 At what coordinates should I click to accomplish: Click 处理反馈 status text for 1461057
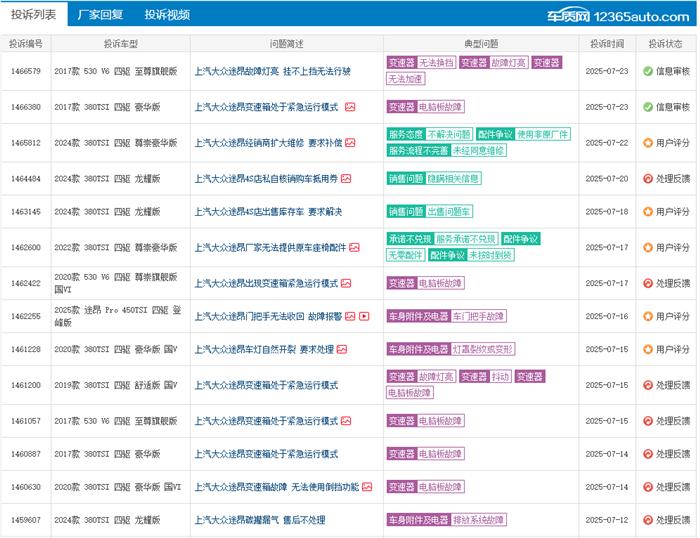coord(673,421)
